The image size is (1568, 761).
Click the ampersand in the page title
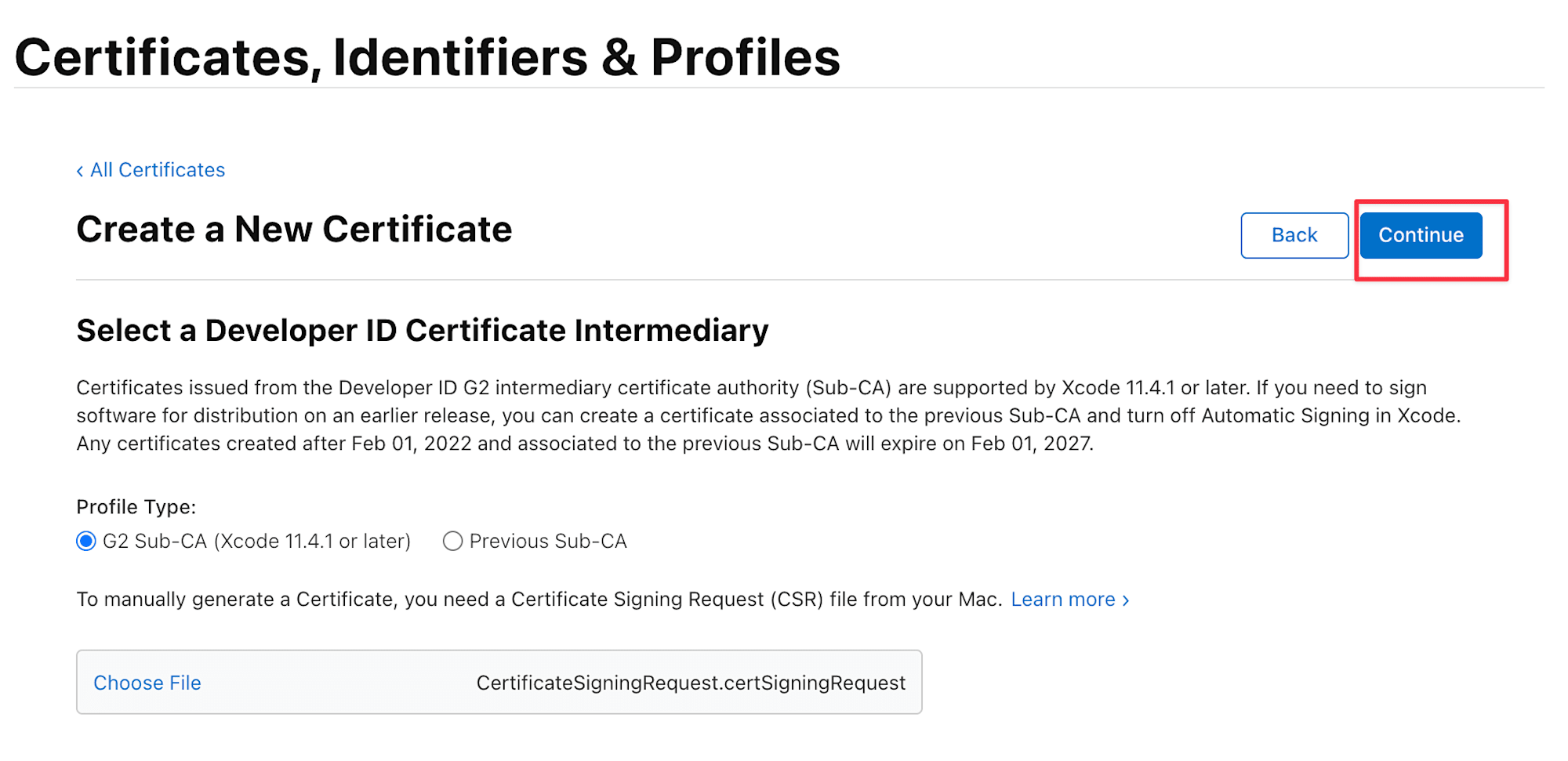point(619,58)
